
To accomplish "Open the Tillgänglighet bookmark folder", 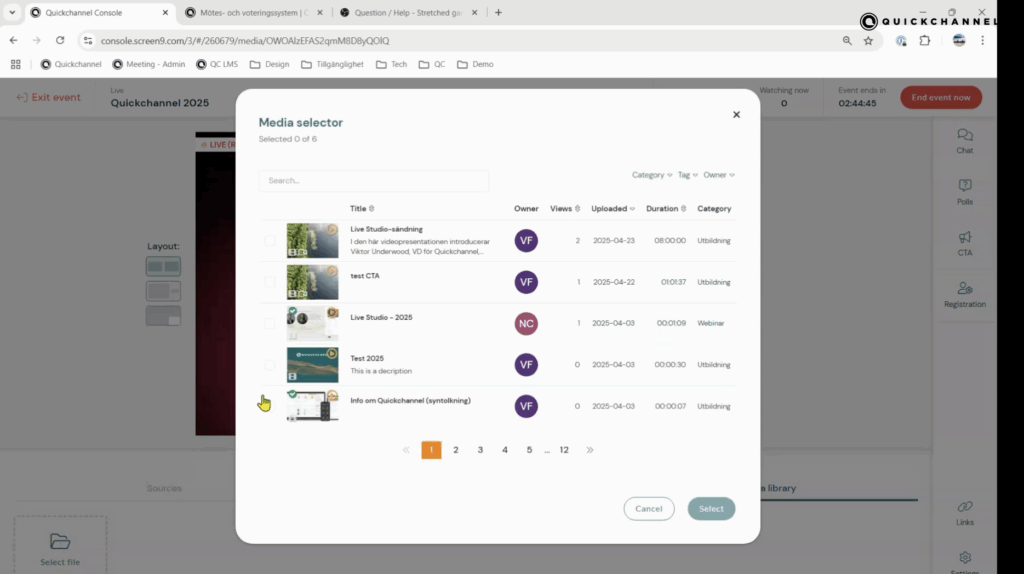I will tap(332, 64).
